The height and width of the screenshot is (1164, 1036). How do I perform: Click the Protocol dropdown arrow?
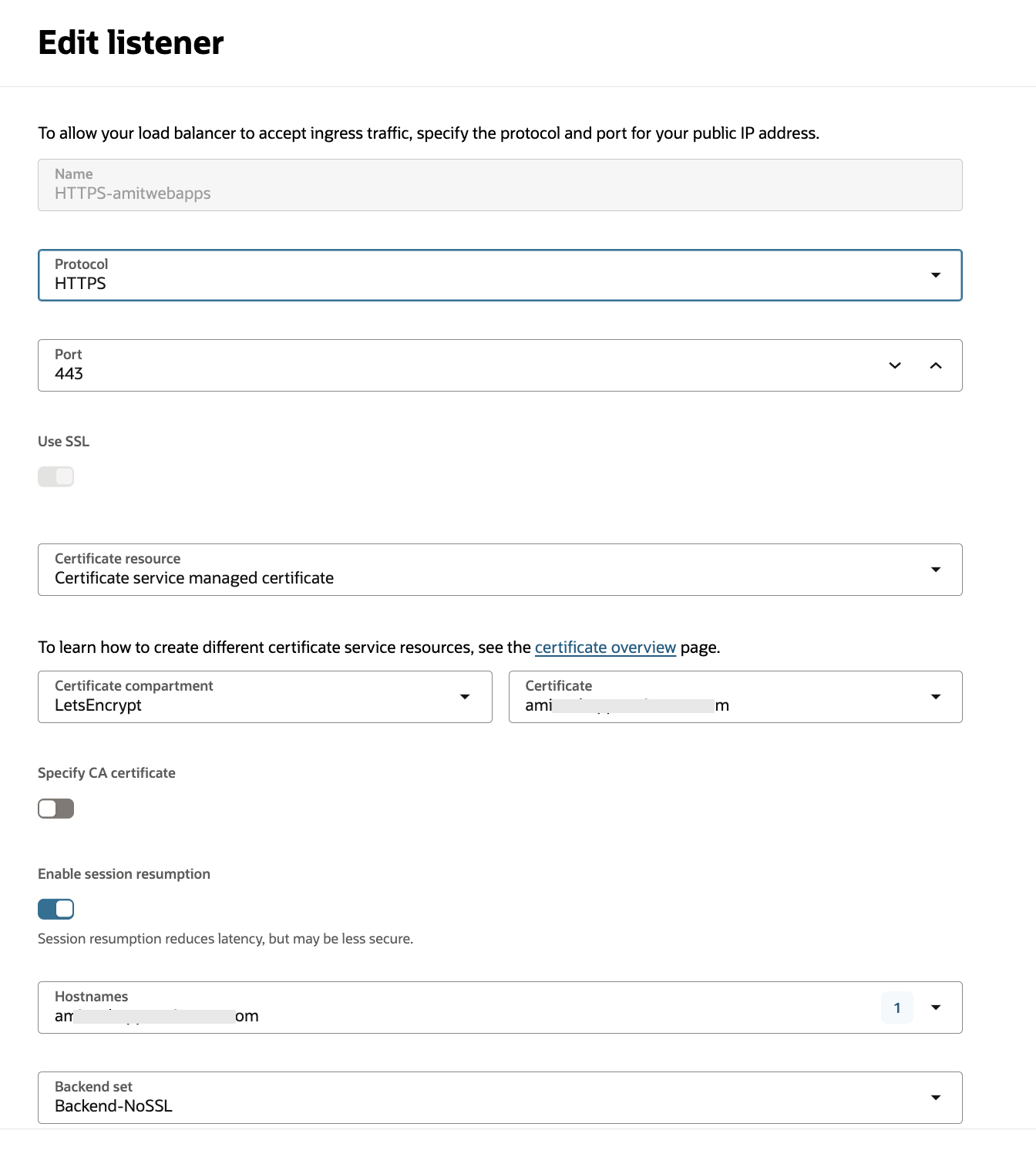pyautogui.click(x=935, y=275)
